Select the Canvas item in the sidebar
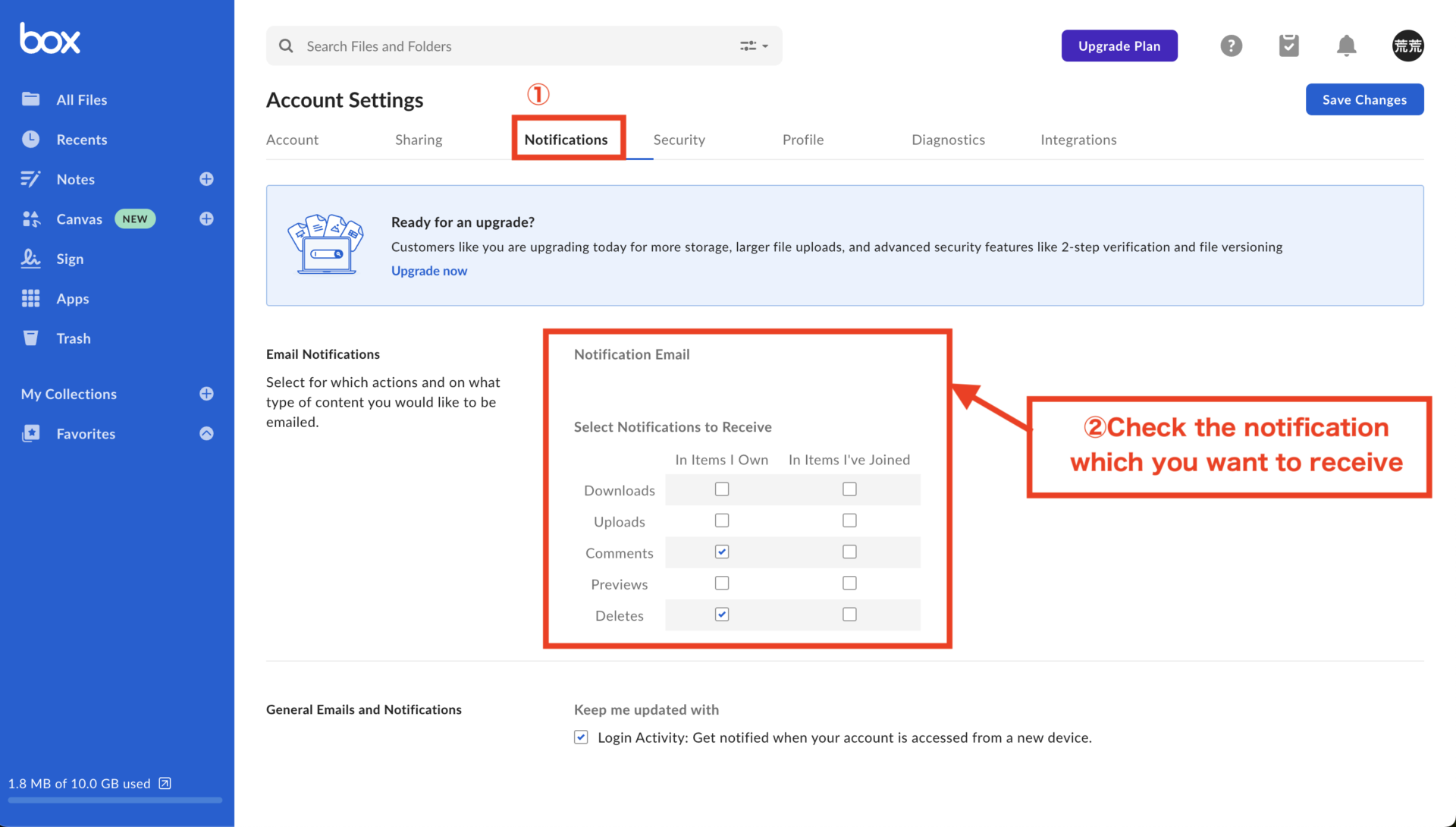This screenshot has height=827, width=1456. point(80,219)
